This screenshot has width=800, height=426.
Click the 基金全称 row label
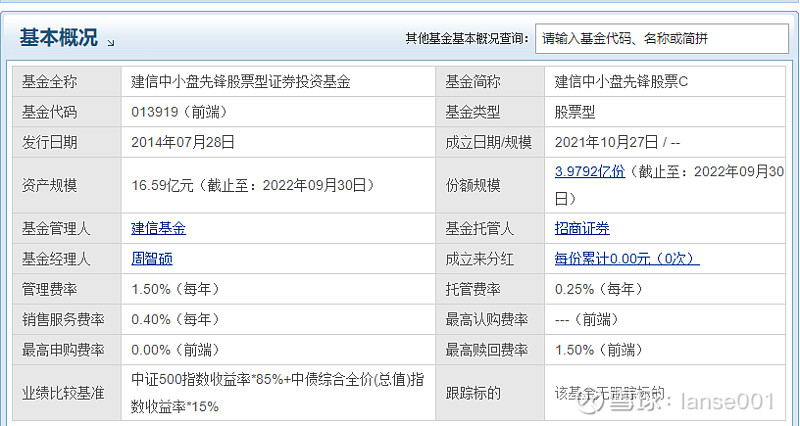click(49, 82)
